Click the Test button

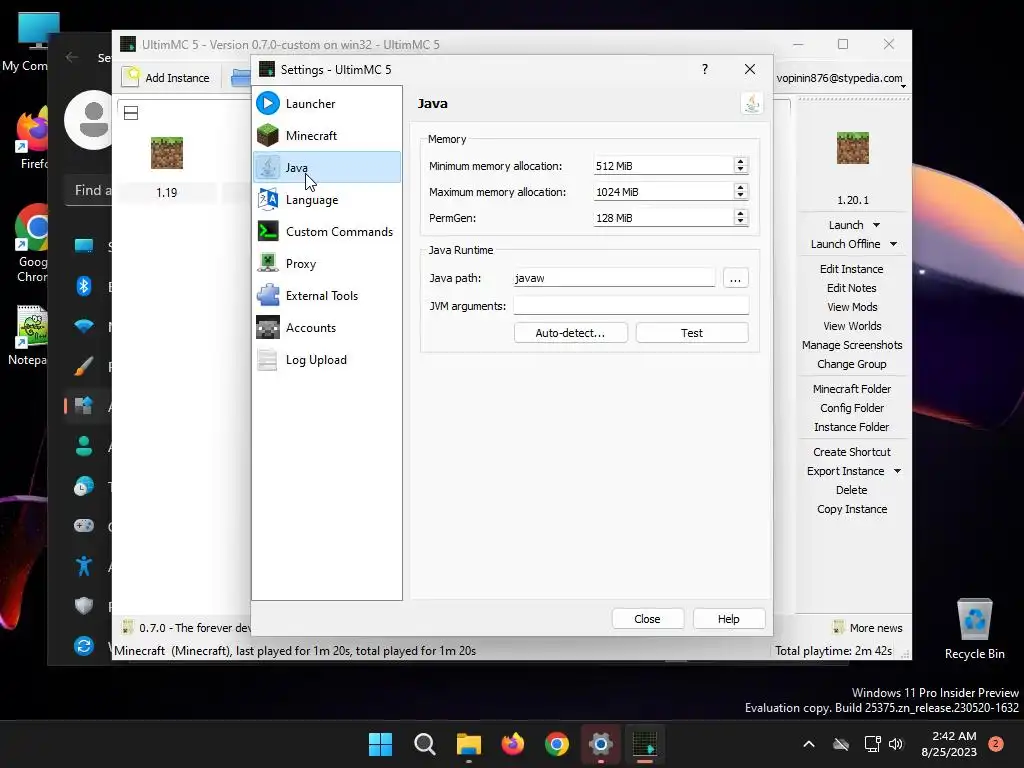click(692, 332)
